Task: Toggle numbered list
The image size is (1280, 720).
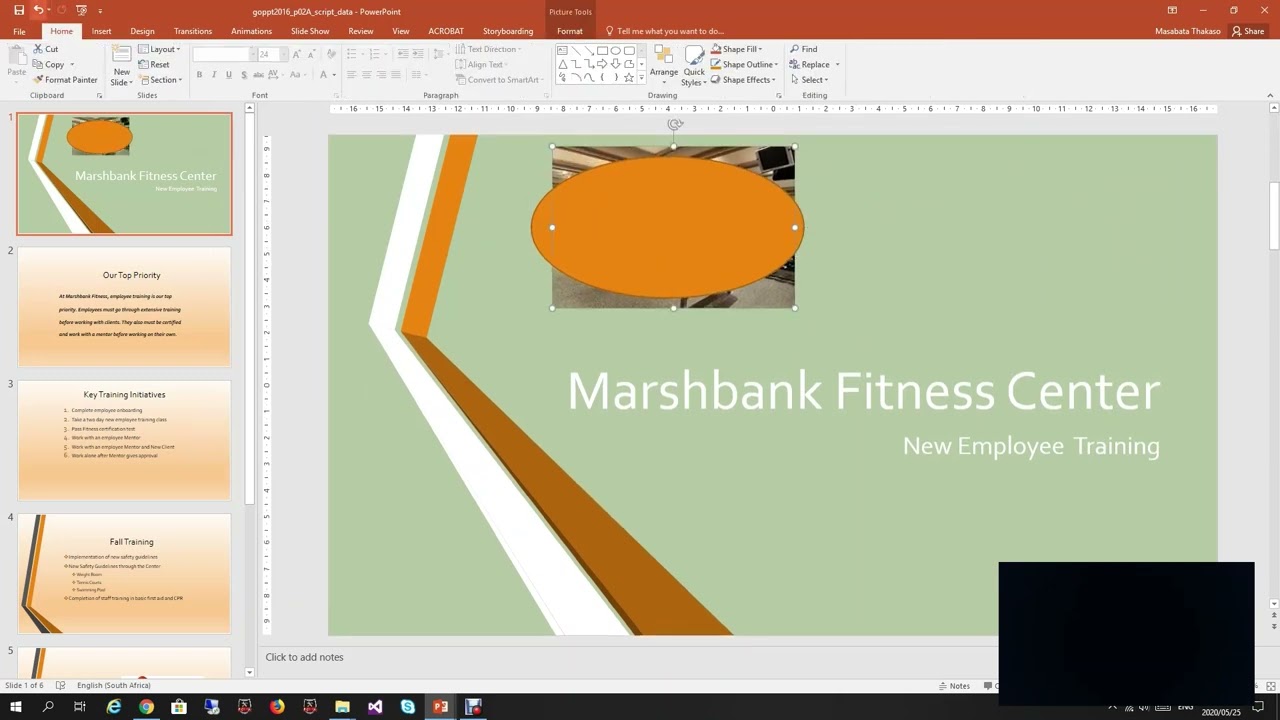Action: coord(374,54)
